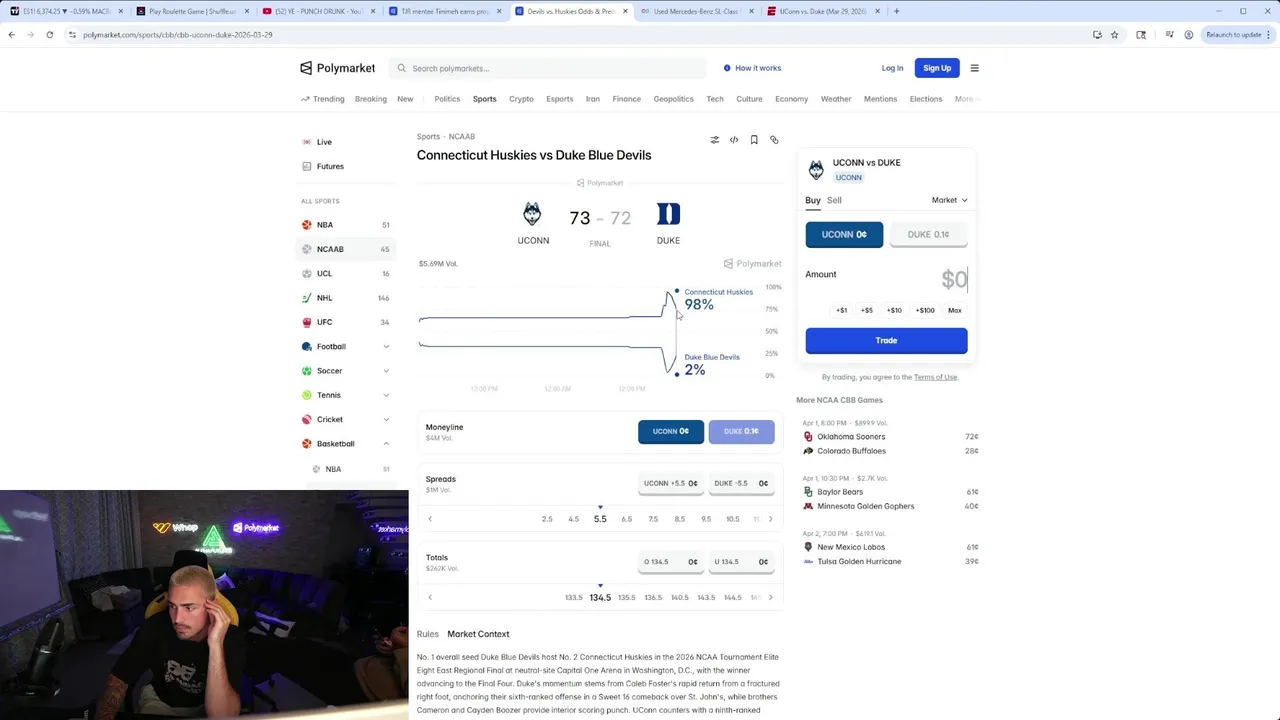The width and height of the screenshot is (1280, 720).
Task: Pick DUKE -5.5 spread option
Action: coord(741,483)
